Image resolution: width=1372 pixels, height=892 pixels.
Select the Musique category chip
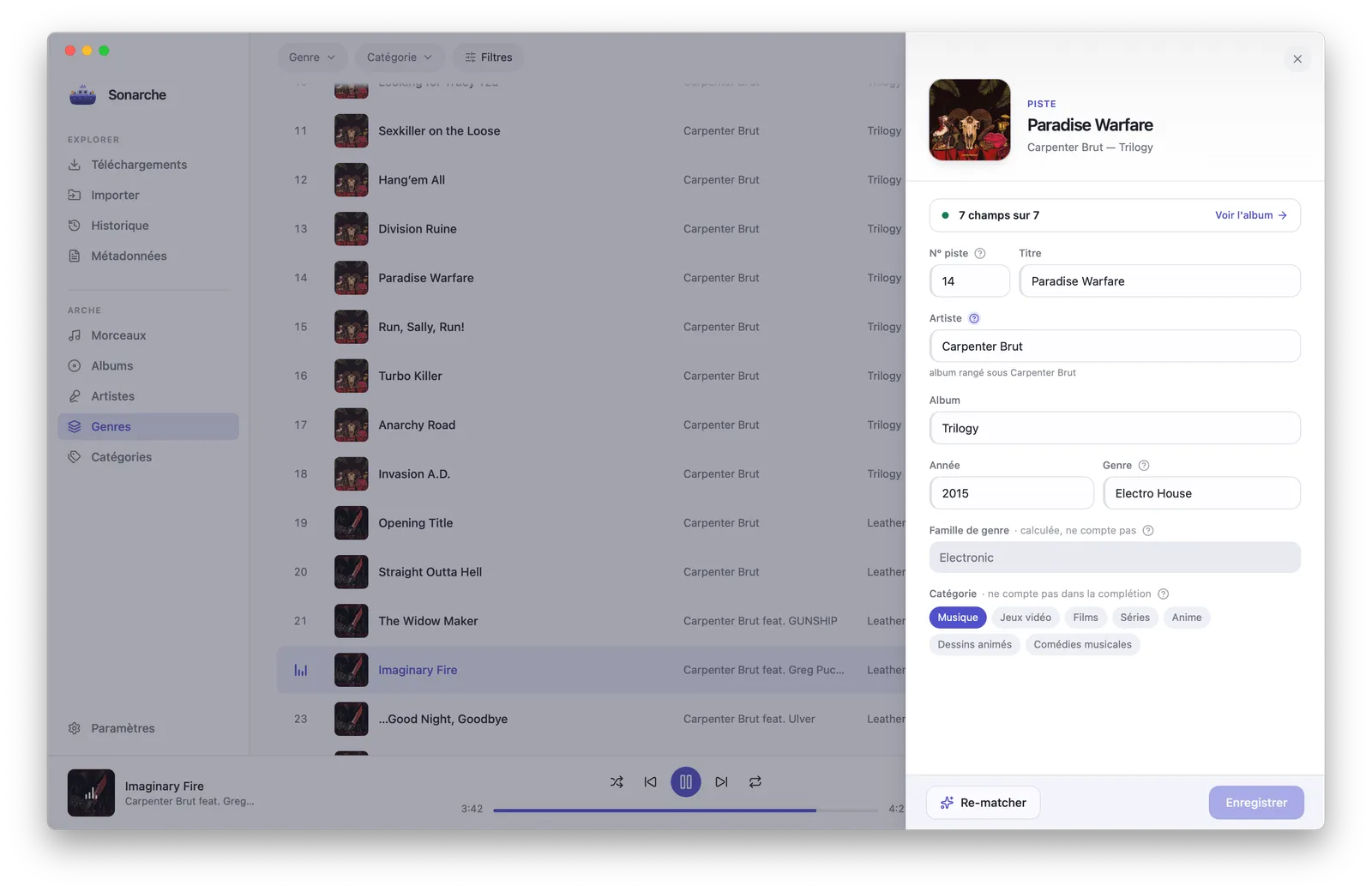958,618
